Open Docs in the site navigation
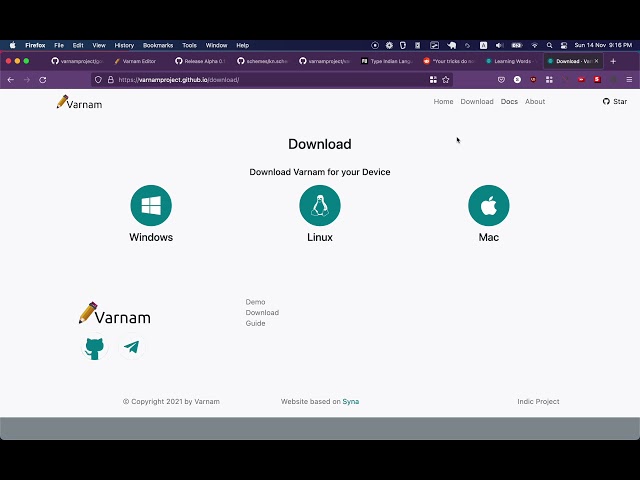The image size is (640, 480). coord(509,102)
